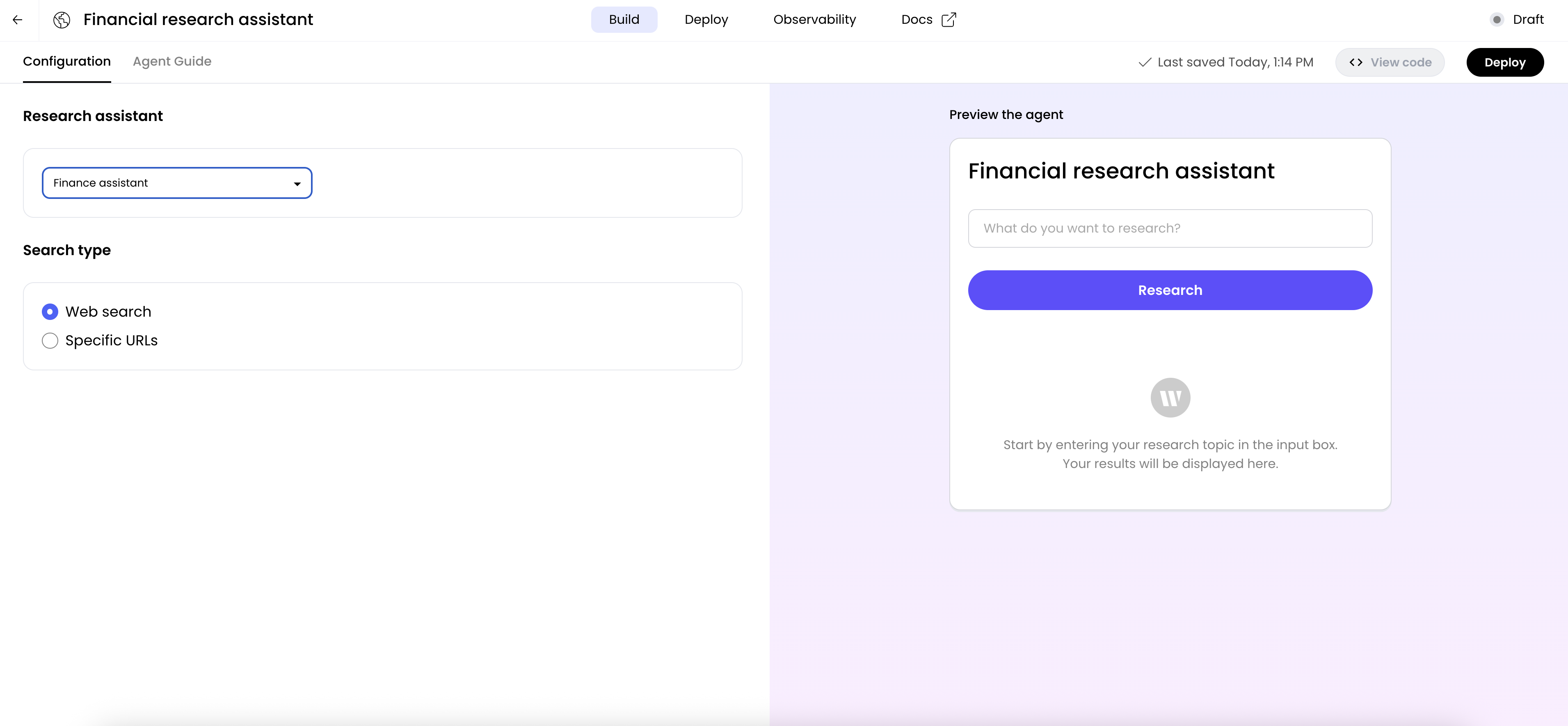Screen dimensions: 1568x726
Task: Click the 'Financial research assistant' page title
Action: [199, 19]
